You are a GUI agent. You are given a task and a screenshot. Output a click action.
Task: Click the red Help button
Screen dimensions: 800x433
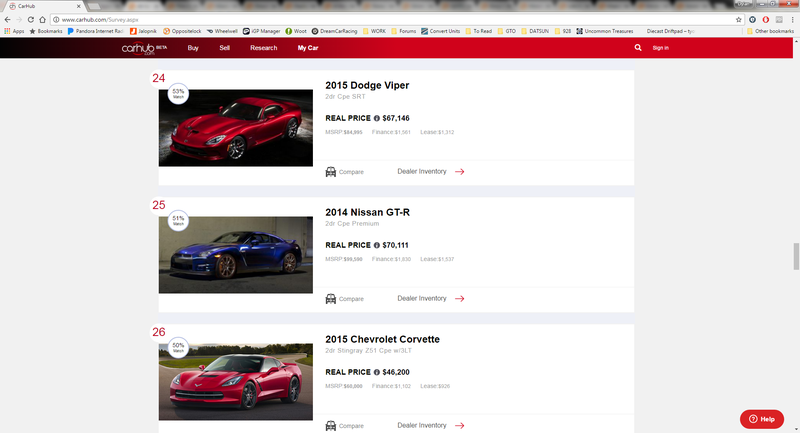pos(762,419)
